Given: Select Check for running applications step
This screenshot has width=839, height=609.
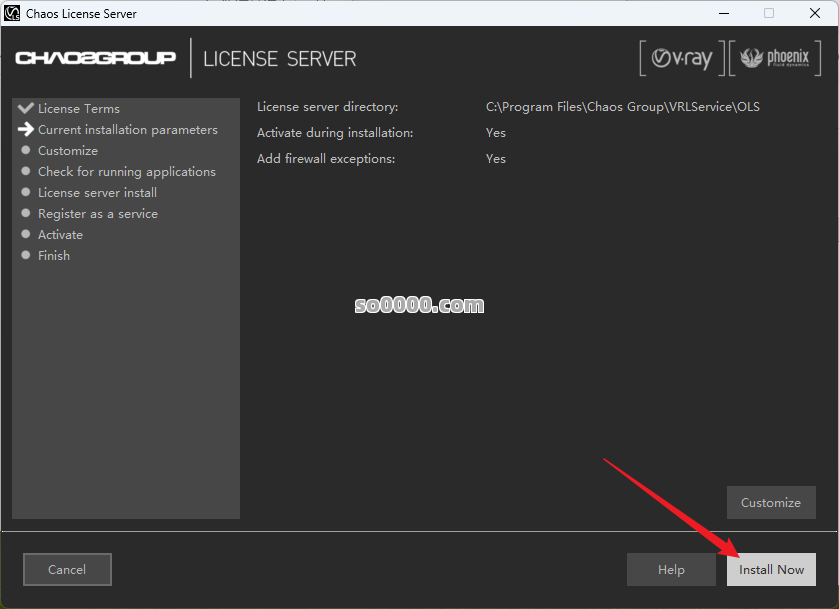Looking at the screenshot, I should coord(126,172).
